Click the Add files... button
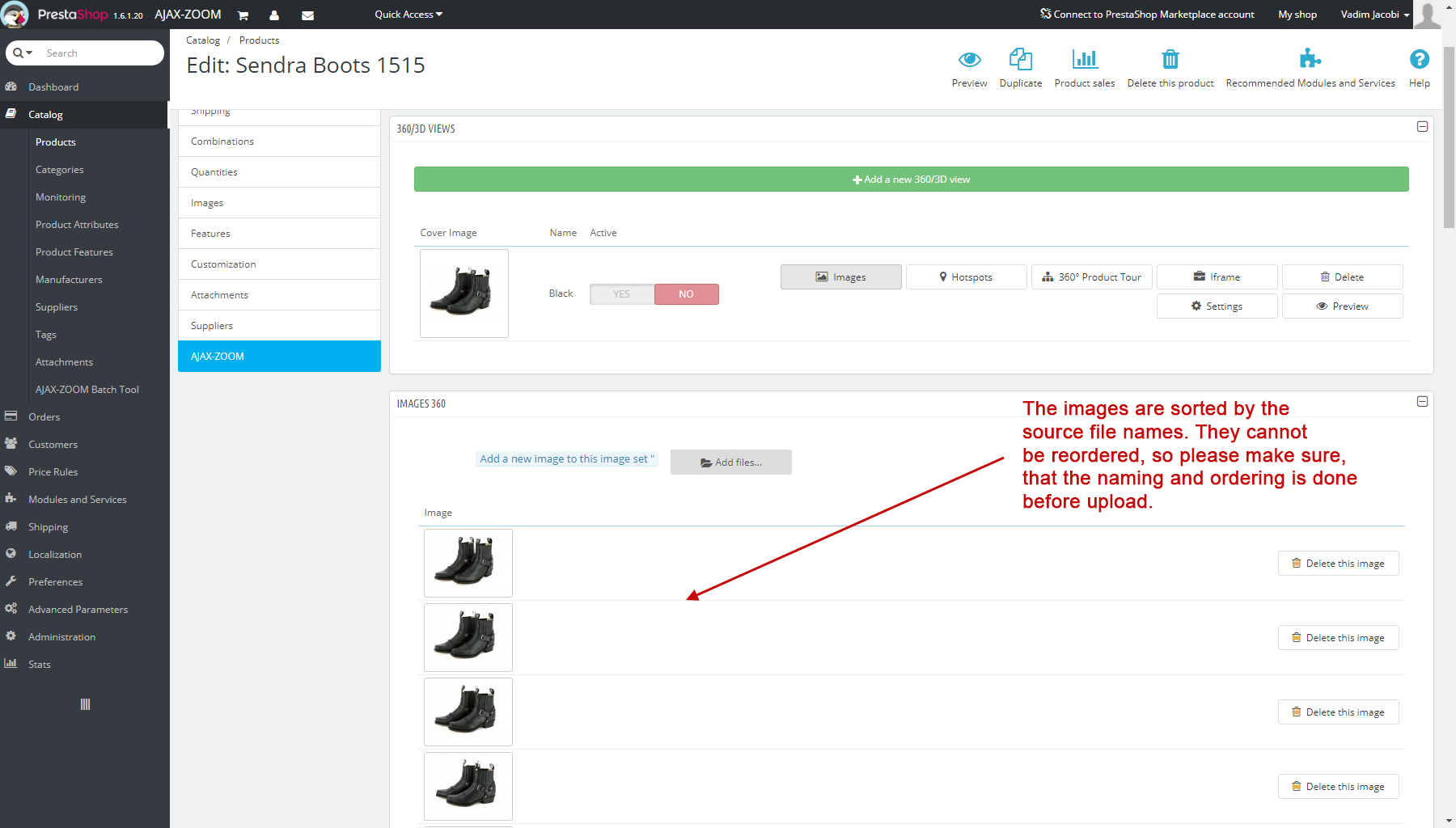Viewport: 1456px width, 828px height. click(x=730, y=462)
